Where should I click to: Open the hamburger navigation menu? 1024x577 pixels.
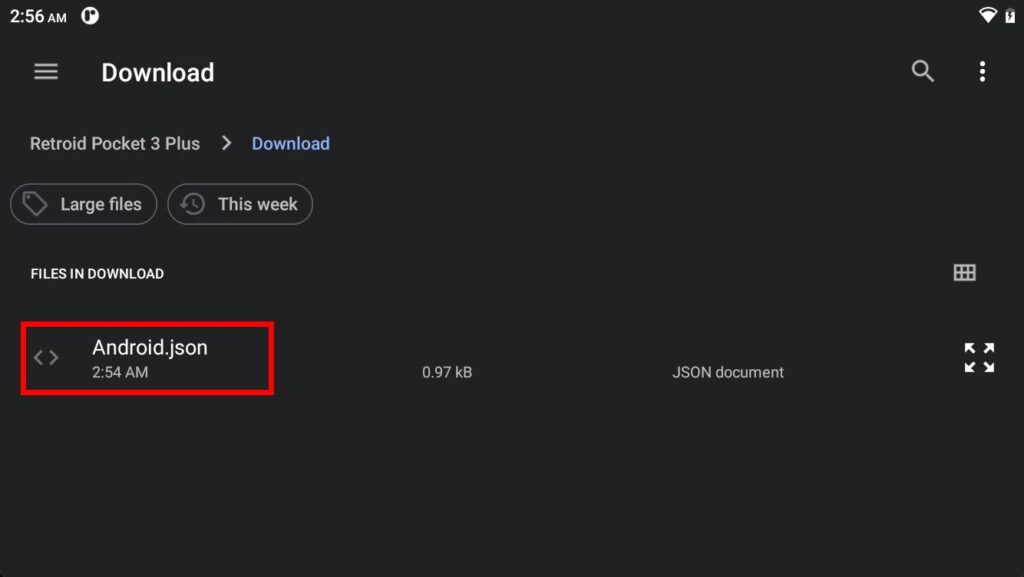[x=46, y=72]
